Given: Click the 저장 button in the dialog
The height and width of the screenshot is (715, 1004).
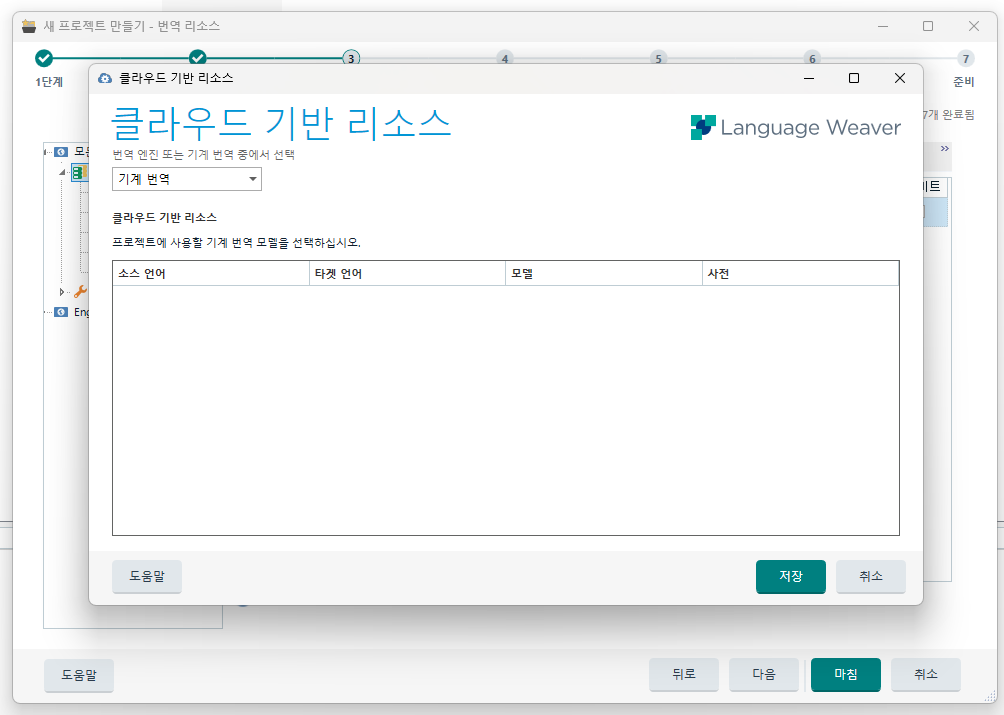Looking at the screenshot, I should click(x=790, y=577).
